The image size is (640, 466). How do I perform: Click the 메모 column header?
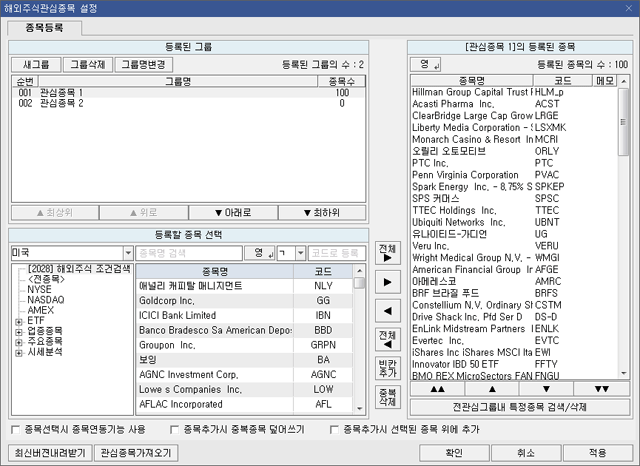coord(604,81)
